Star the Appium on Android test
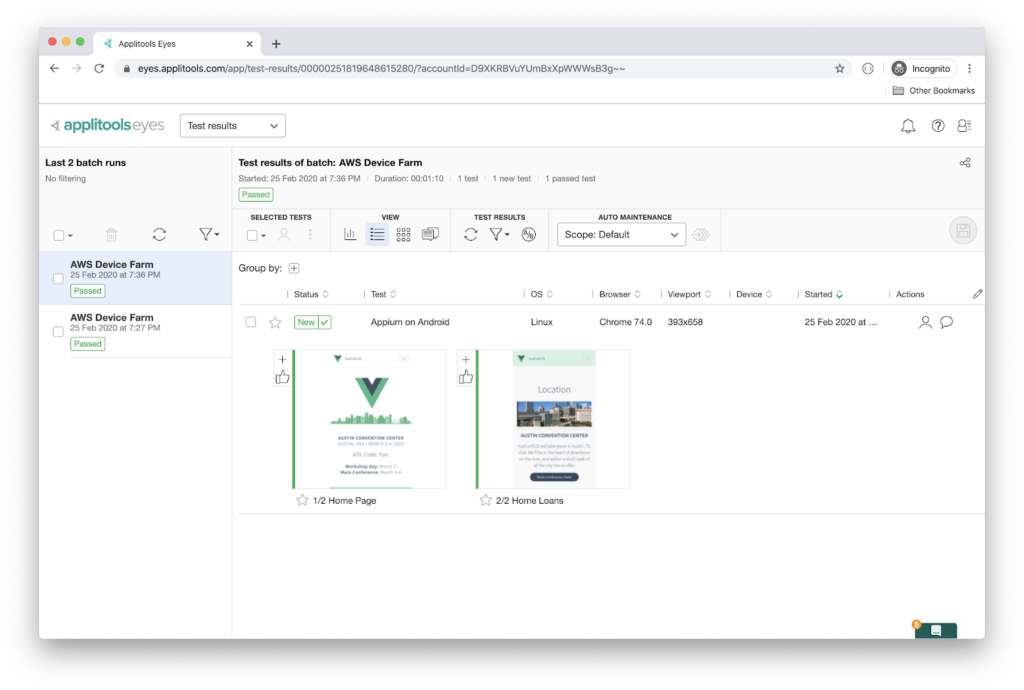Screen dimensions: 1024x690 pyautogui.click(x=275, y=322)
